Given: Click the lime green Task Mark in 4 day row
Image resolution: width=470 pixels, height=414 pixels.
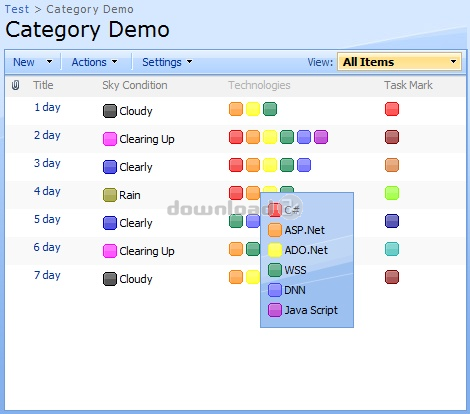Looking at the screenshot, I should (392, 193).
